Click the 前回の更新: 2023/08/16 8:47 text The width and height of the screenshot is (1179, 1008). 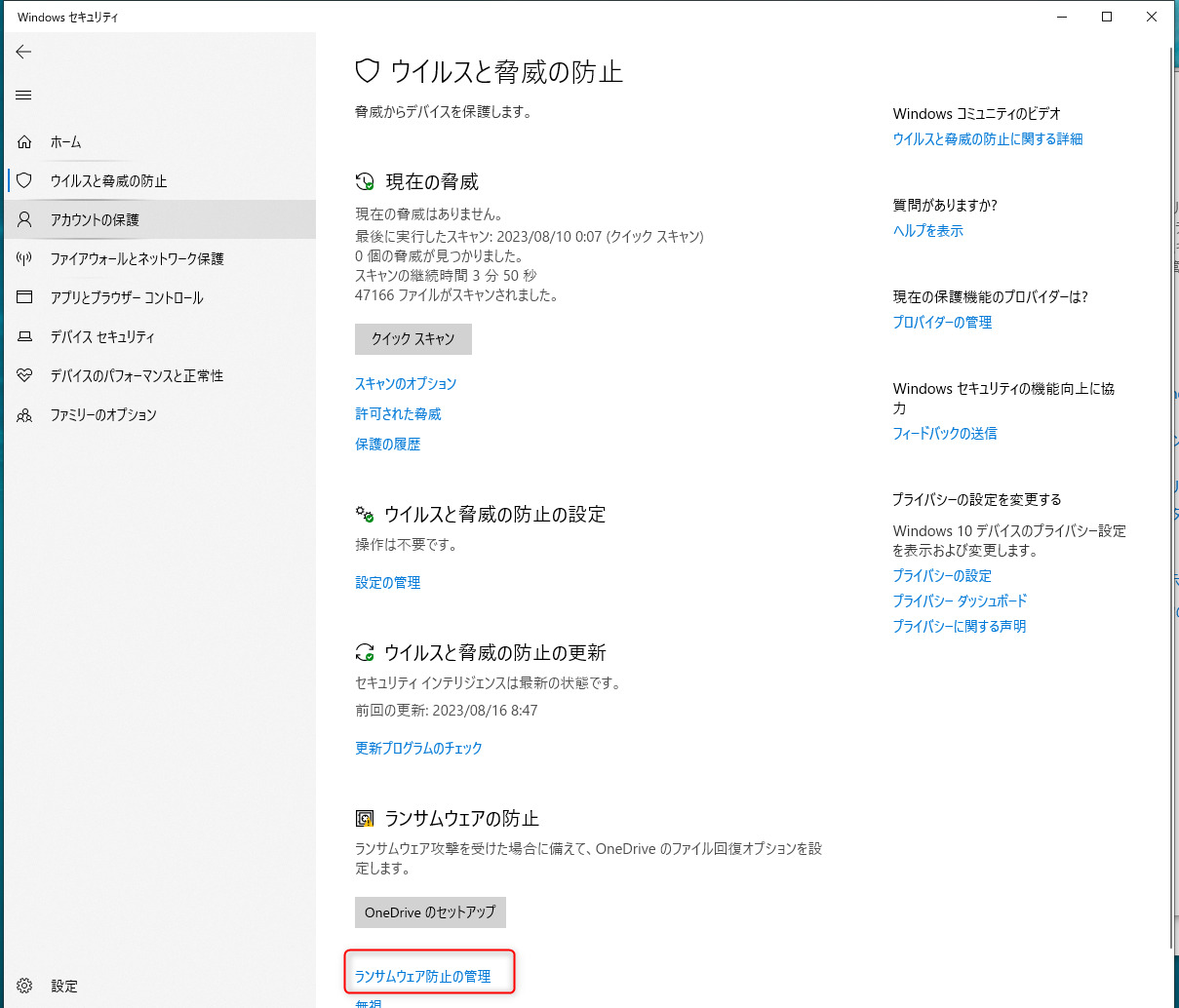pyautogui.click(x=447, y=711)
